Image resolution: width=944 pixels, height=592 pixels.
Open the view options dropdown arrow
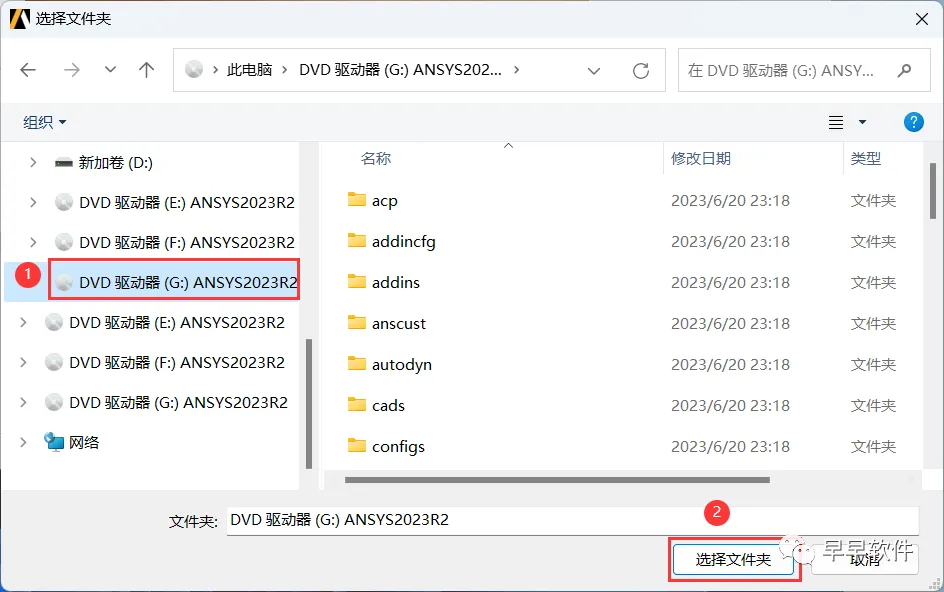tap(862, 122)
